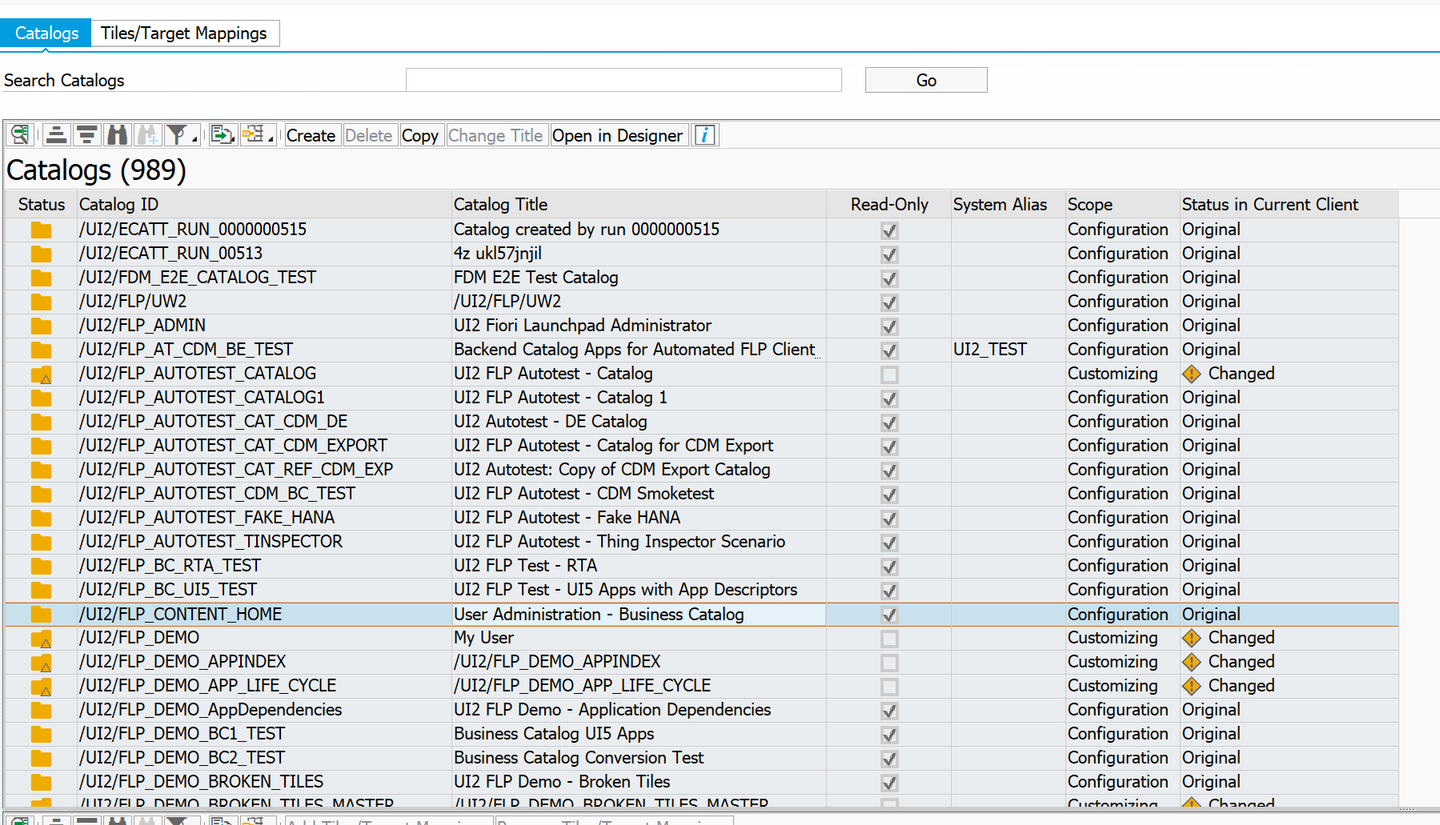The image size is (1440, 825).
Task: Click the Copy button in the toolbar
Action: point(420,135)
